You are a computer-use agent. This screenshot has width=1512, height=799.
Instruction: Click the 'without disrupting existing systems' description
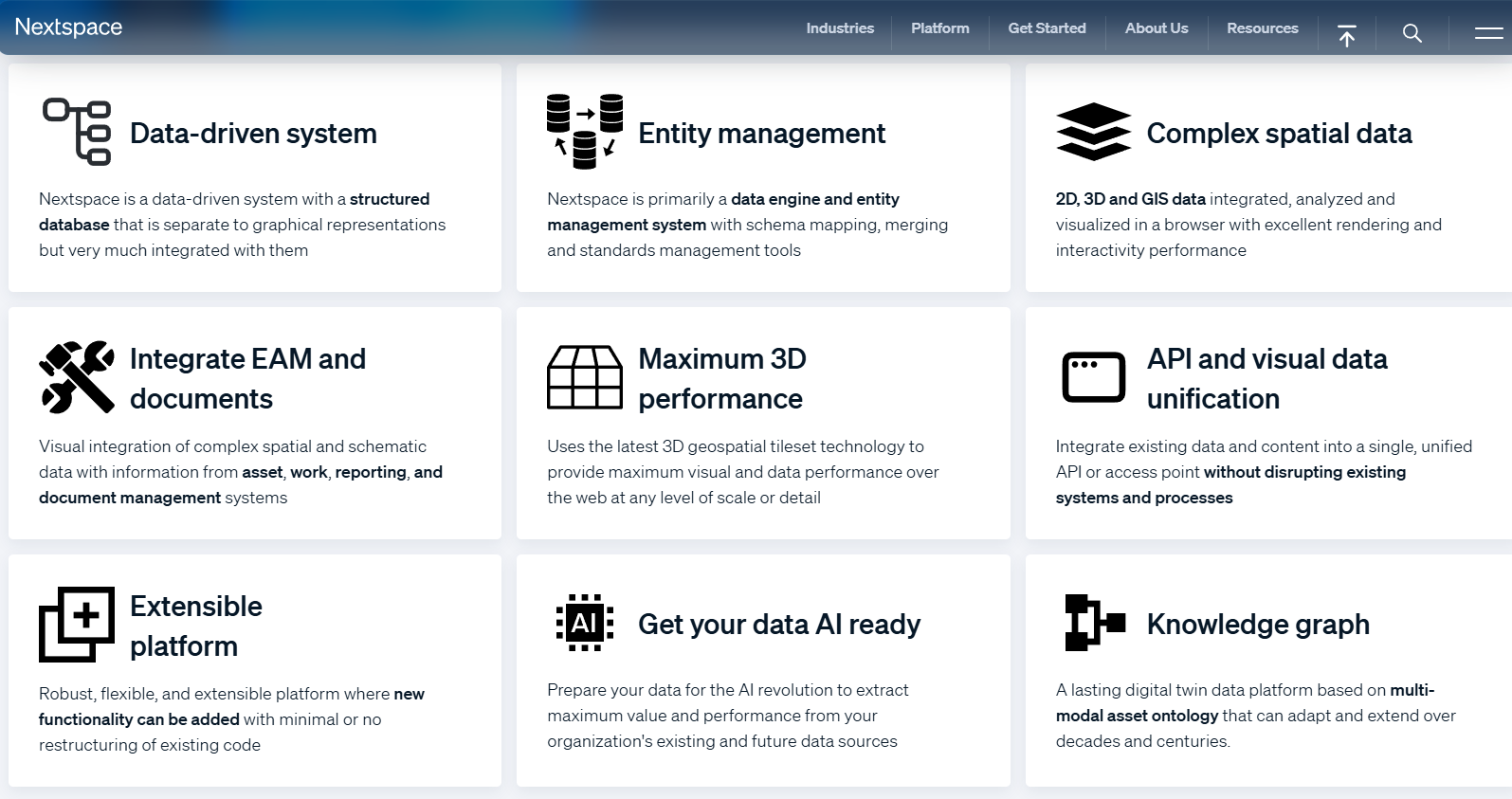[1265, 472]
